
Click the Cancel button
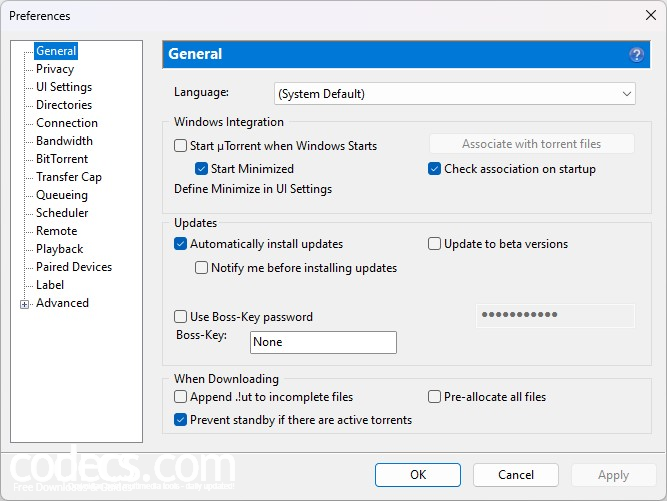[x=516, y=475]
